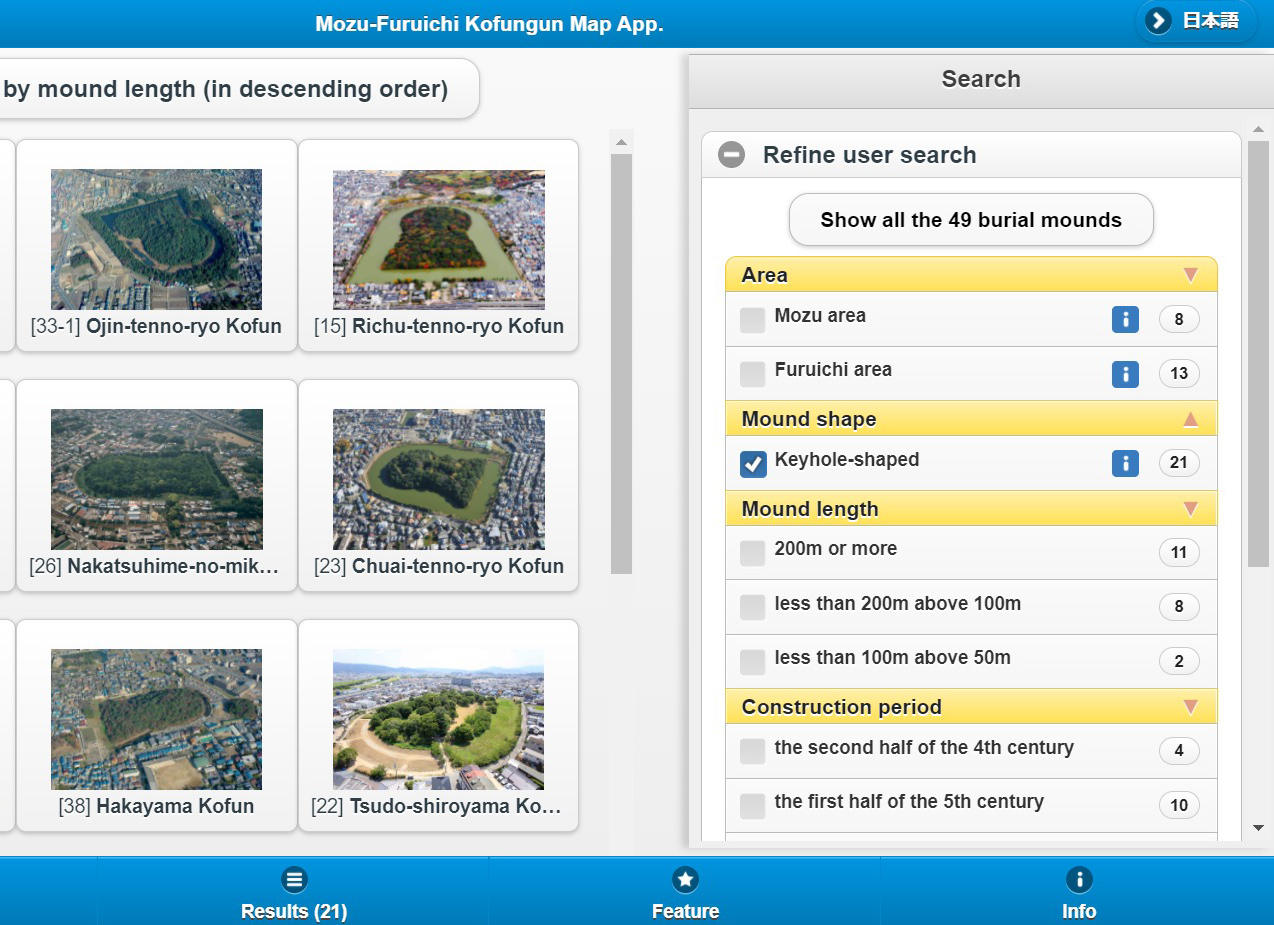Open the Feature tab
The width and height of the screenshot is (1274, 925).
point(685,891)
